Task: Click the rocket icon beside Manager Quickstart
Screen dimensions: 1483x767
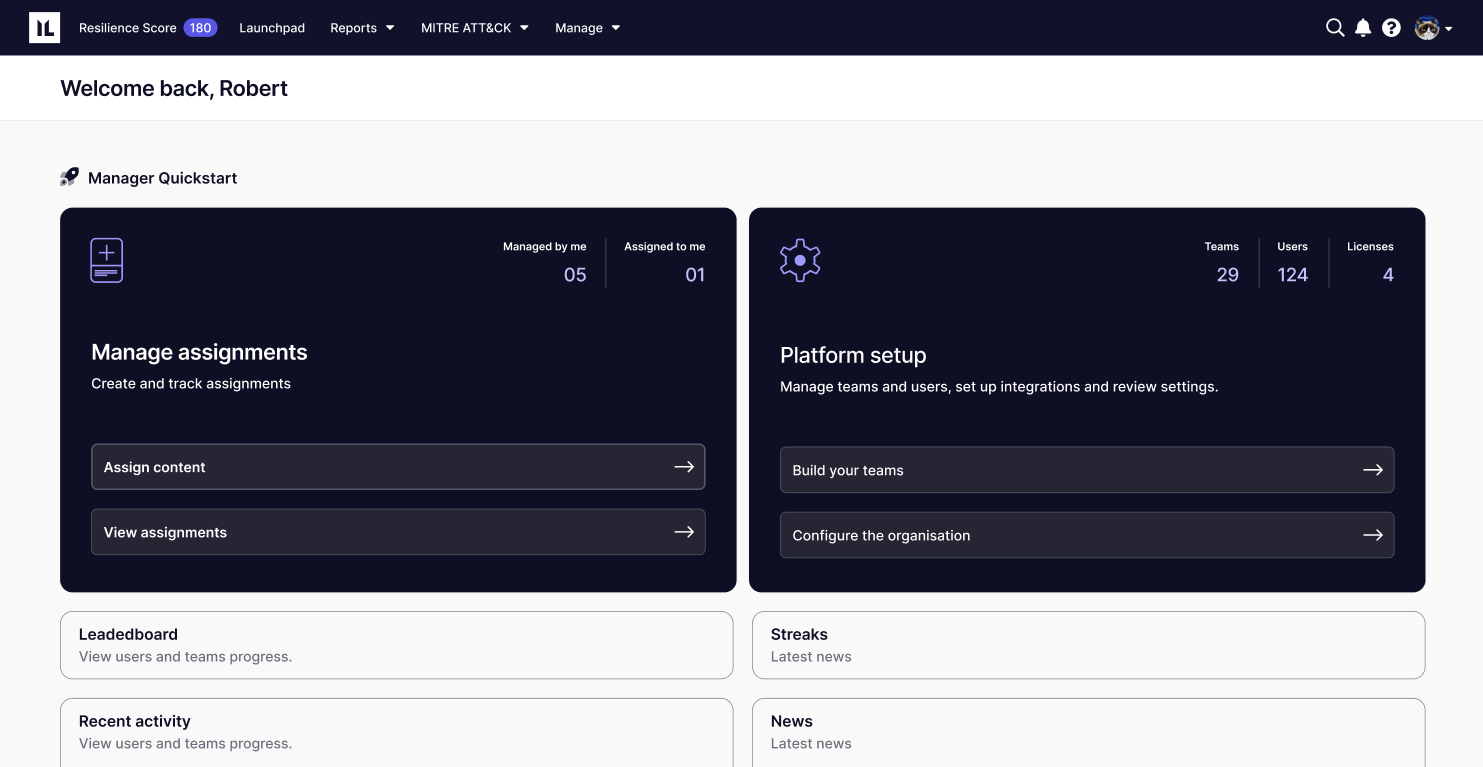Action: click(68, 176)
